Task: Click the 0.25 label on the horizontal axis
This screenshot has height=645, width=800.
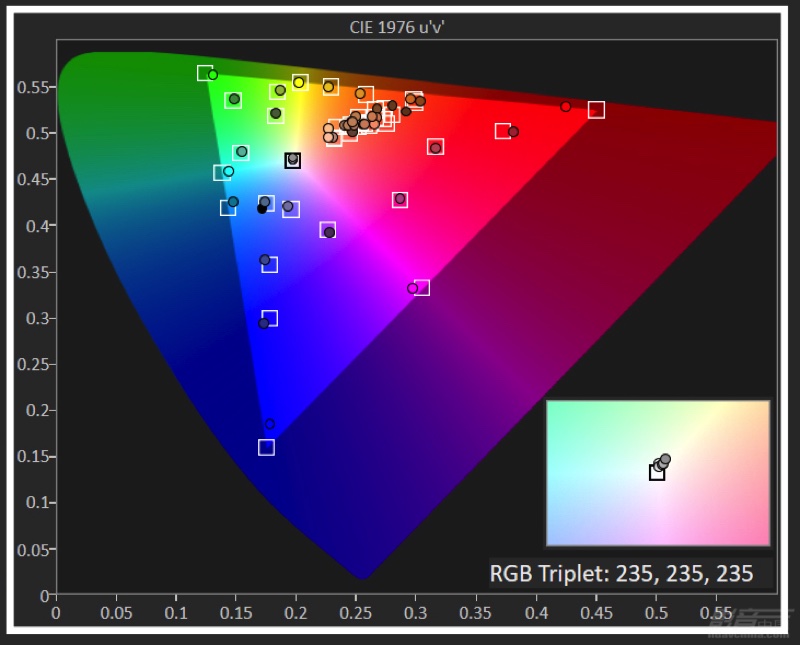Action: click(x=356, y=613)
